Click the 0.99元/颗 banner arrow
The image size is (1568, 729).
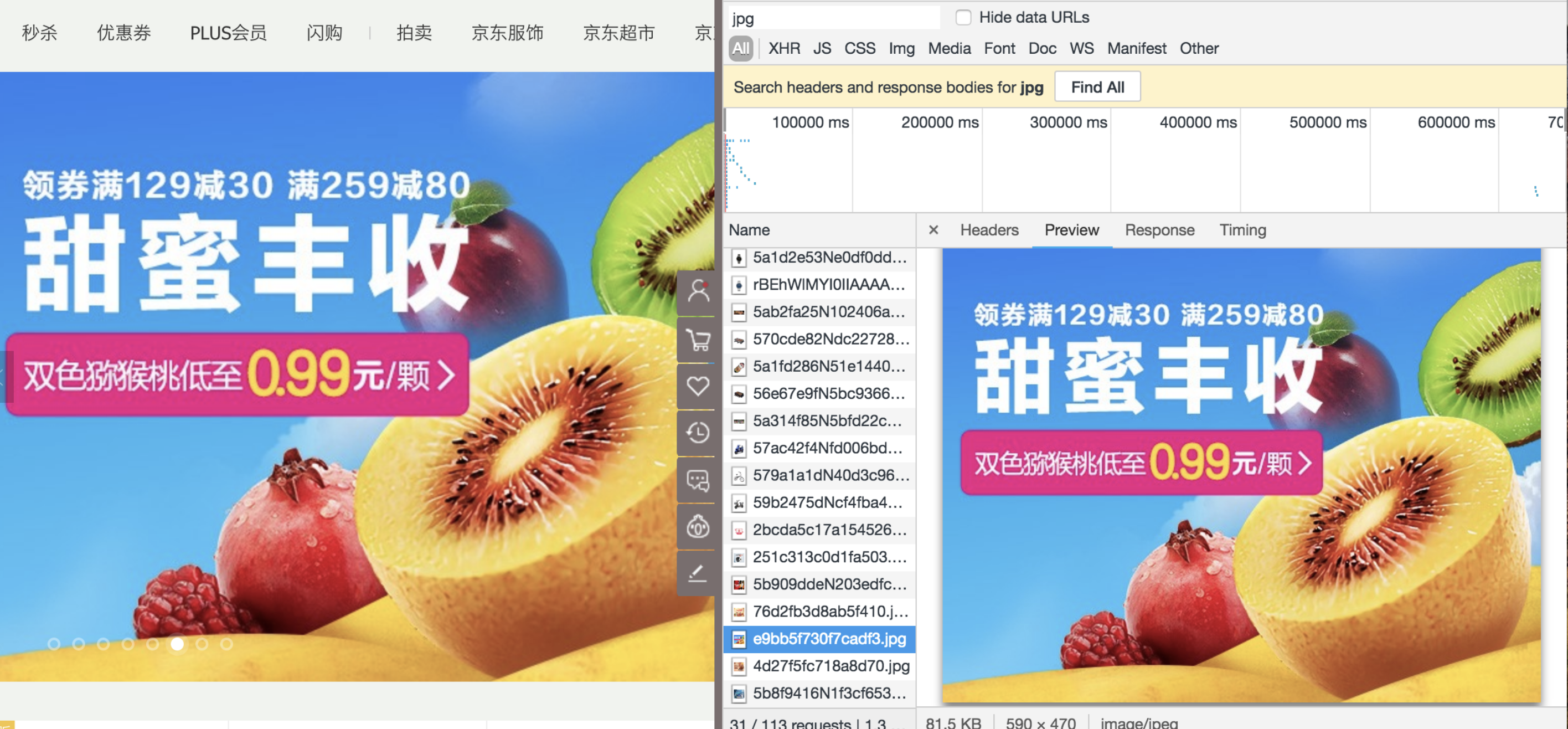click(x=446, y=375)
